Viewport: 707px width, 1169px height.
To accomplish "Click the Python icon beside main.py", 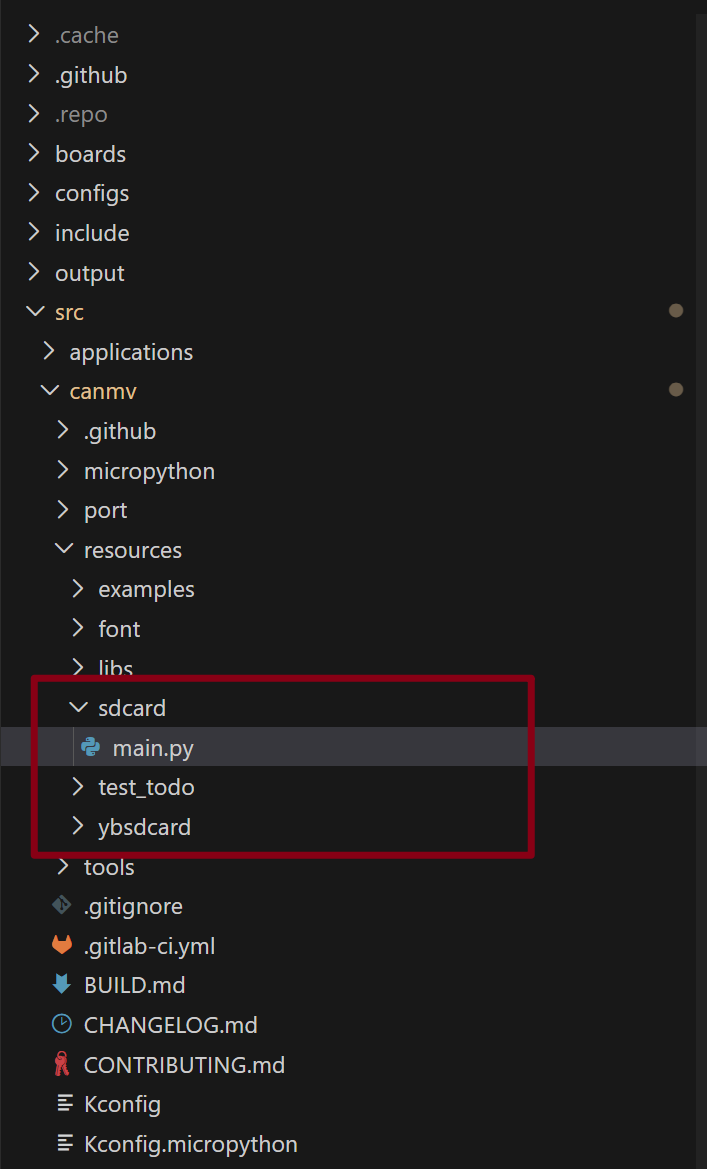I will tap(91, 747).
